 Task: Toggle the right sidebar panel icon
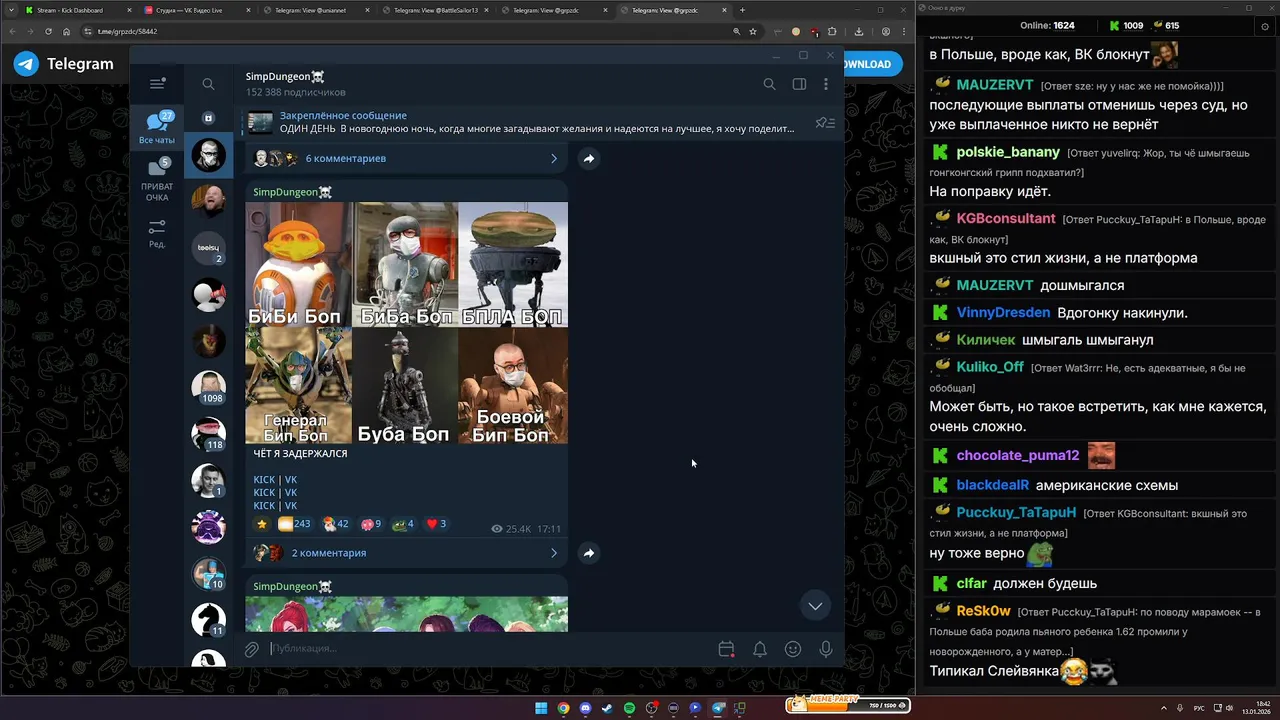point(799,84)
